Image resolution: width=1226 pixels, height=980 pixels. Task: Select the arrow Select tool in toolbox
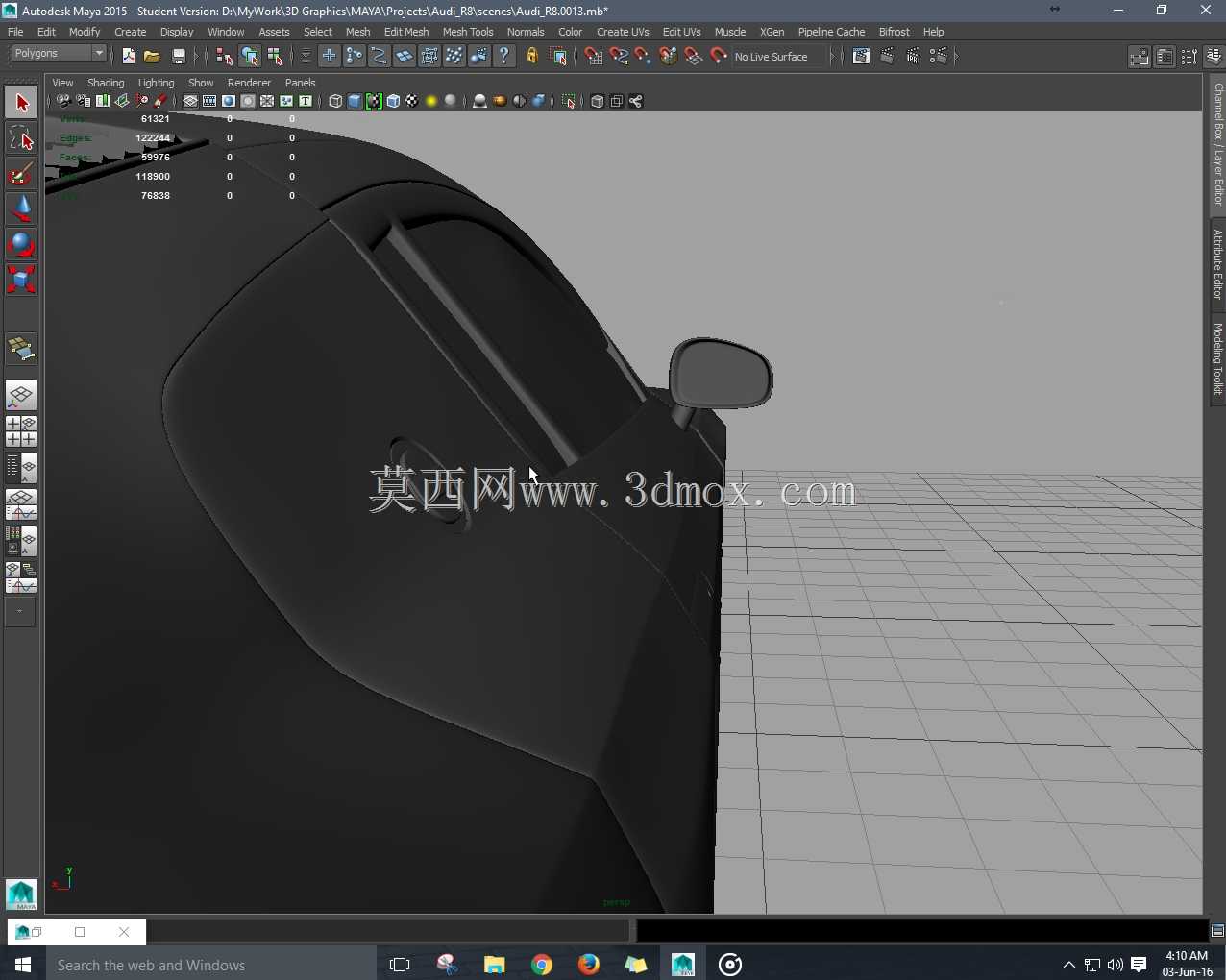pyautogui.click(x=21, y=103)
